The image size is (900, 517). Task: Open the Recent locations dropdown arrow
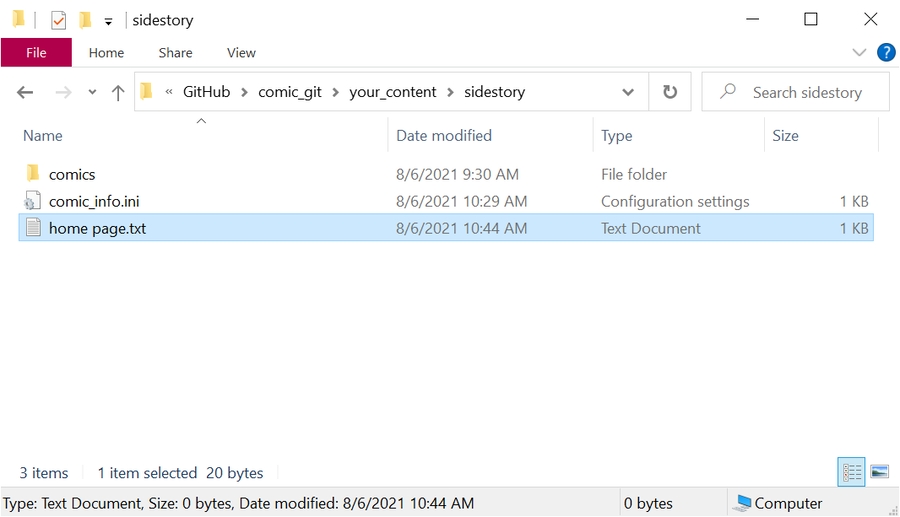(x=92, y=92)
